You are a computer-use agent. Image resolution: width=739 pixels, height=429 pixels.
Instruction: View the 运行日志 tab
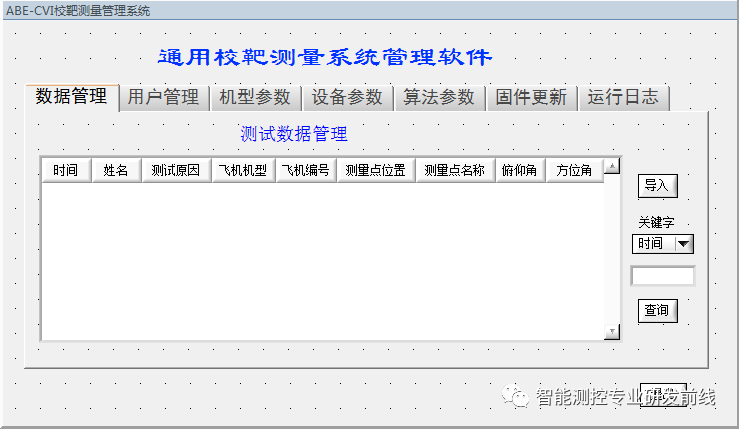pos(623,98)
